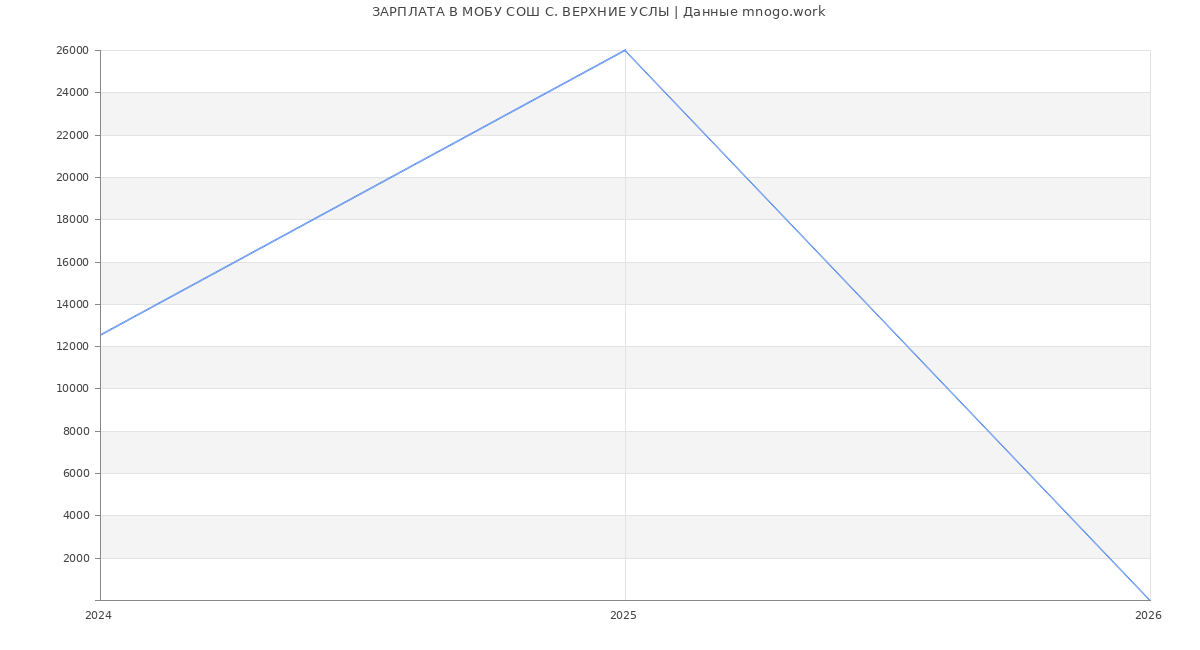Select the 12000 y-axis label
The image size is (1200, 650).
pyautogui.click(x=72, y=346)
